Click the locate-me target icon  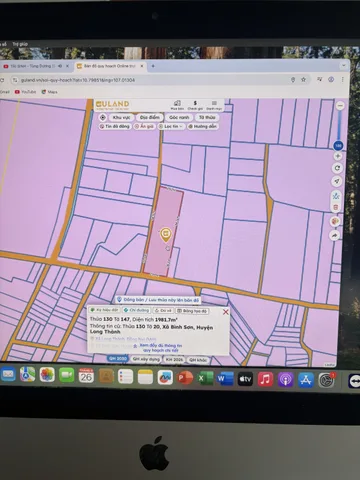(x=103, y=117)
